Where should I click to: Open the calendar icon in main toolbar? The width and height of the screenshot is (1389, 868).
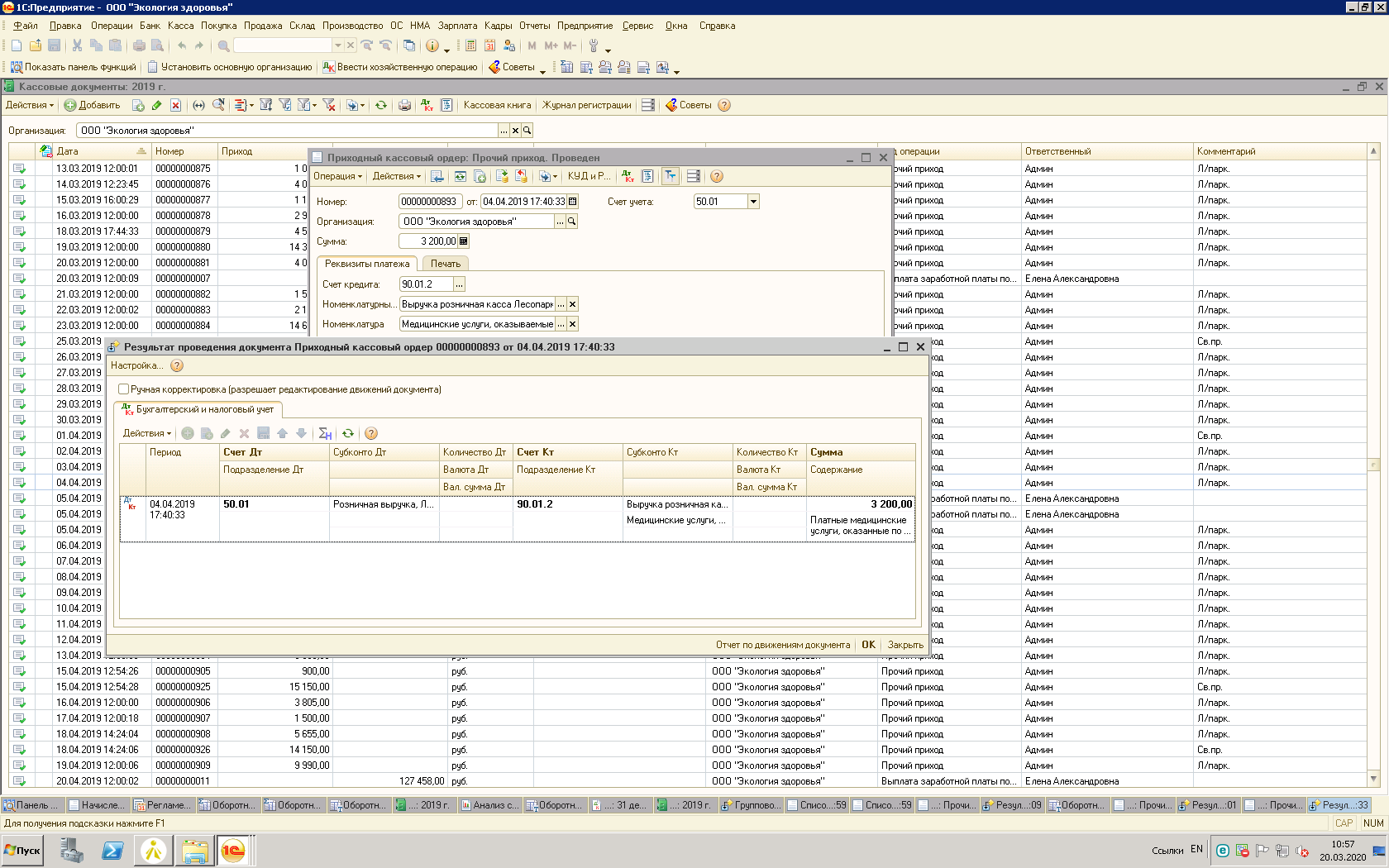click(x=489, y=45)
